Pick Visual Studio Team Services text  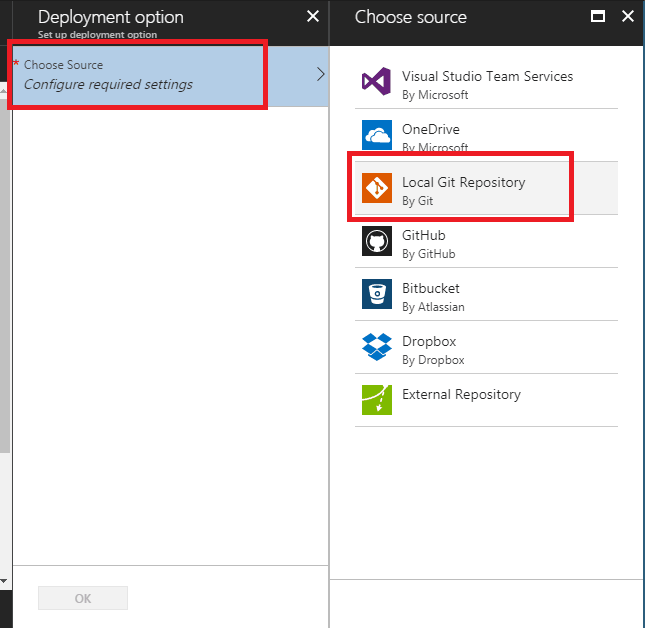(x=487, y=77)
